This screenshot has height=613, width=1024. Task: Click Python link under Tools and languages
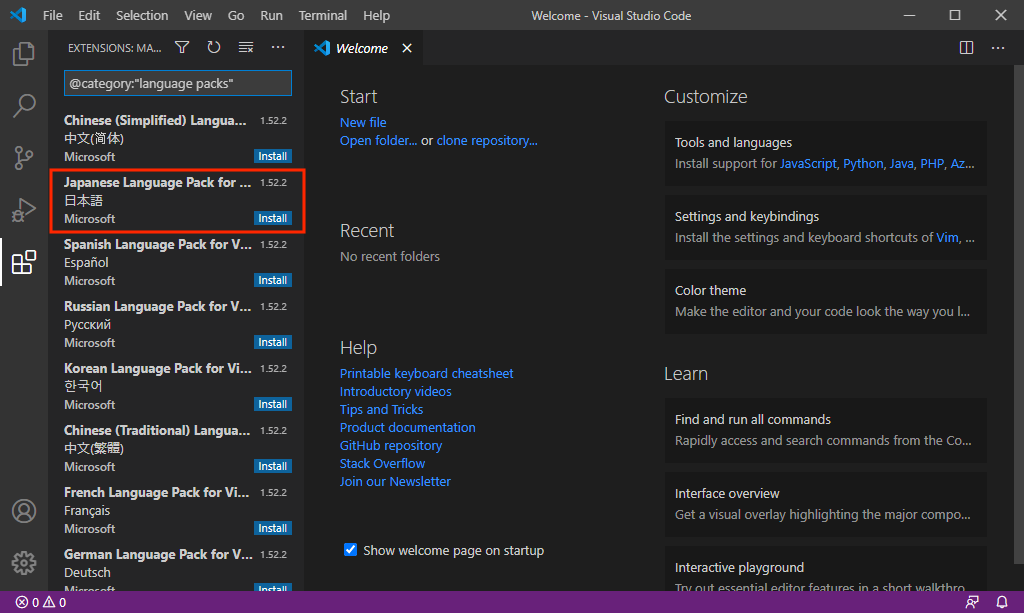(x=863, y=163)
